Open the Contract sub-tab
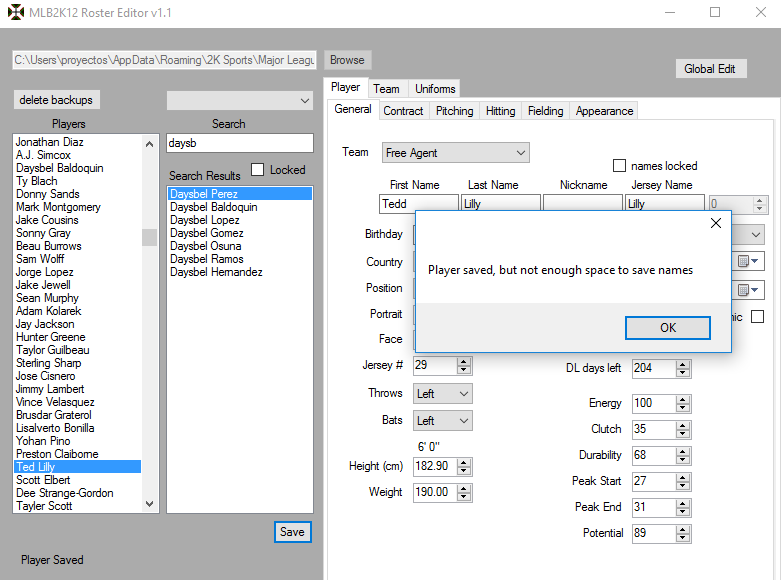 click(x=403, y=111)
